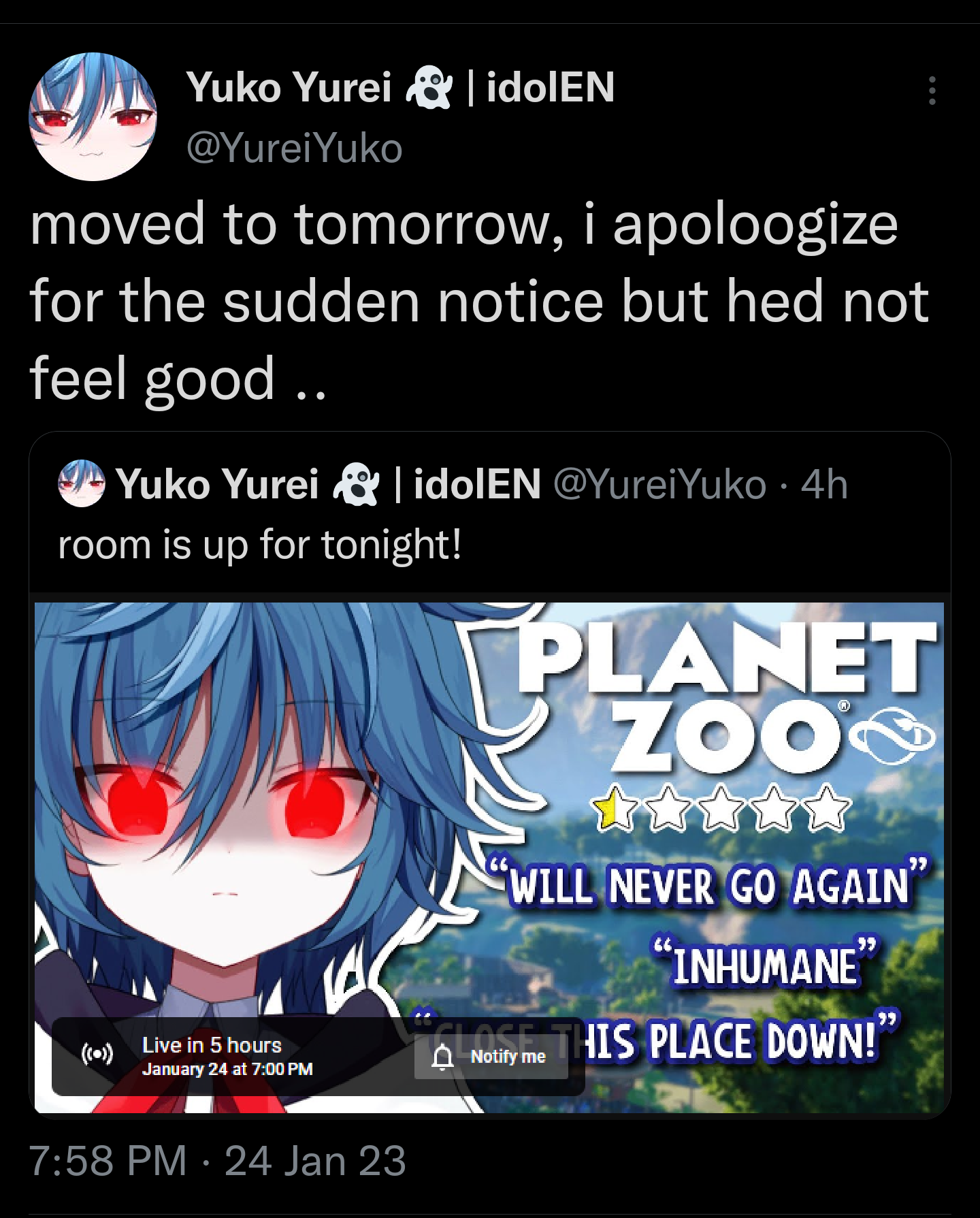The height and width of the screenshot is (1218, 980).
Task: Click 'Live in 5 hours' schedule label
Action: 212,1045
